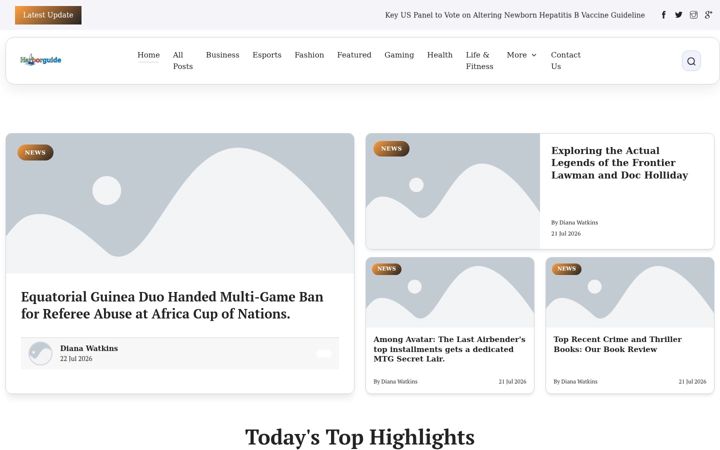
Task: Click Diana Watkins avatar on main article
Action: tap(40, 354)
